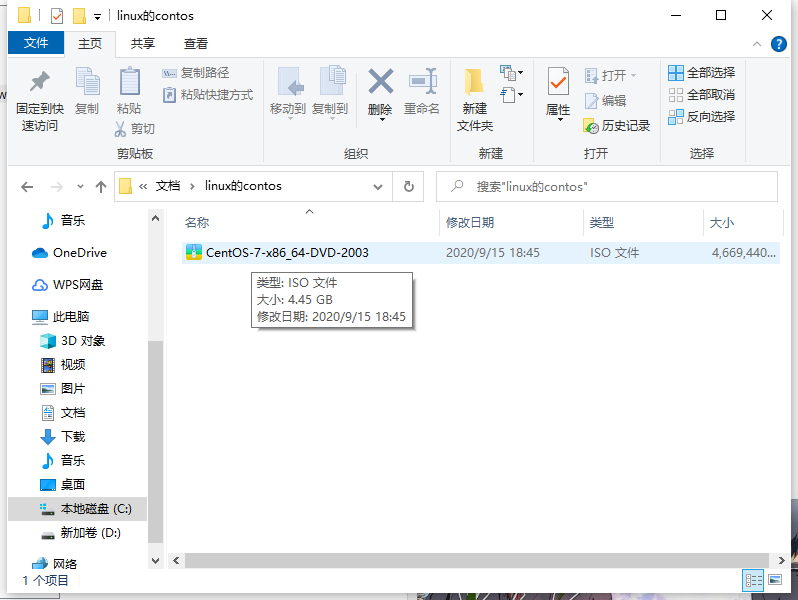Click horizontal scrollbar right arrow
The width and height of the screenshot is (798, 600).
(x=781, y=560)
